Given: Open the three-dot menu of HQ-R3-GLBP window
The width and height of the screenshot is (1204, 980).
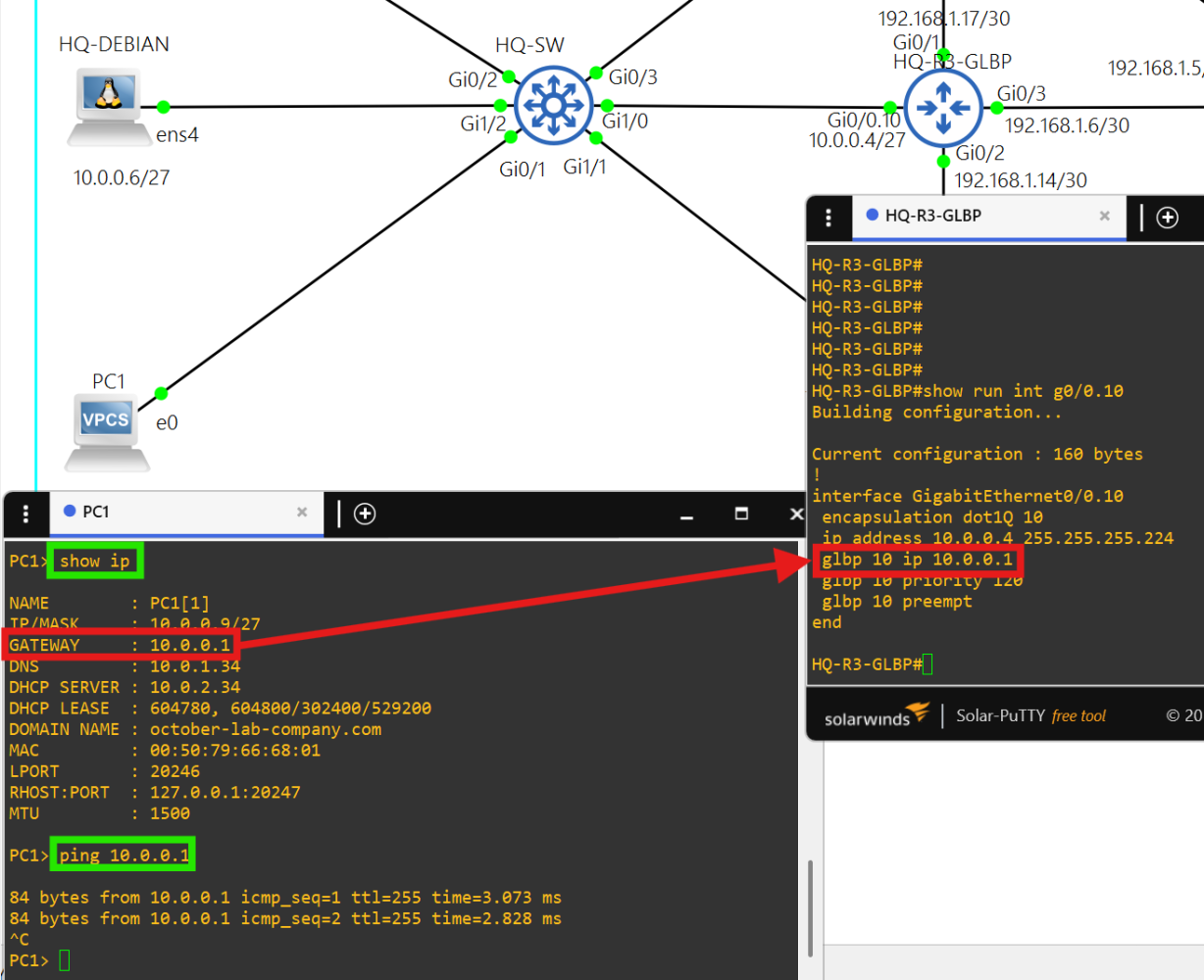Looking at the screenshot, I should (x=828, y=218).
